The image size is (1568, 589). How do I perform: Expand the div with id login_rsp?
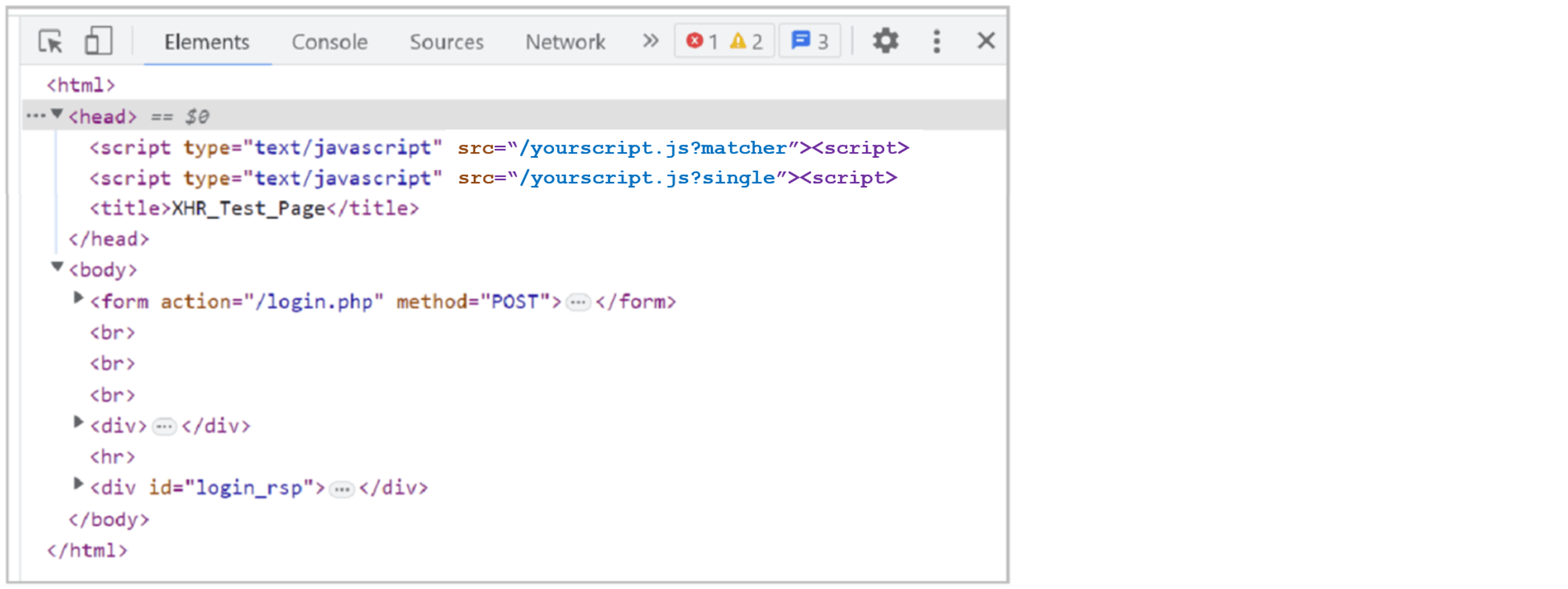(77, 485)
